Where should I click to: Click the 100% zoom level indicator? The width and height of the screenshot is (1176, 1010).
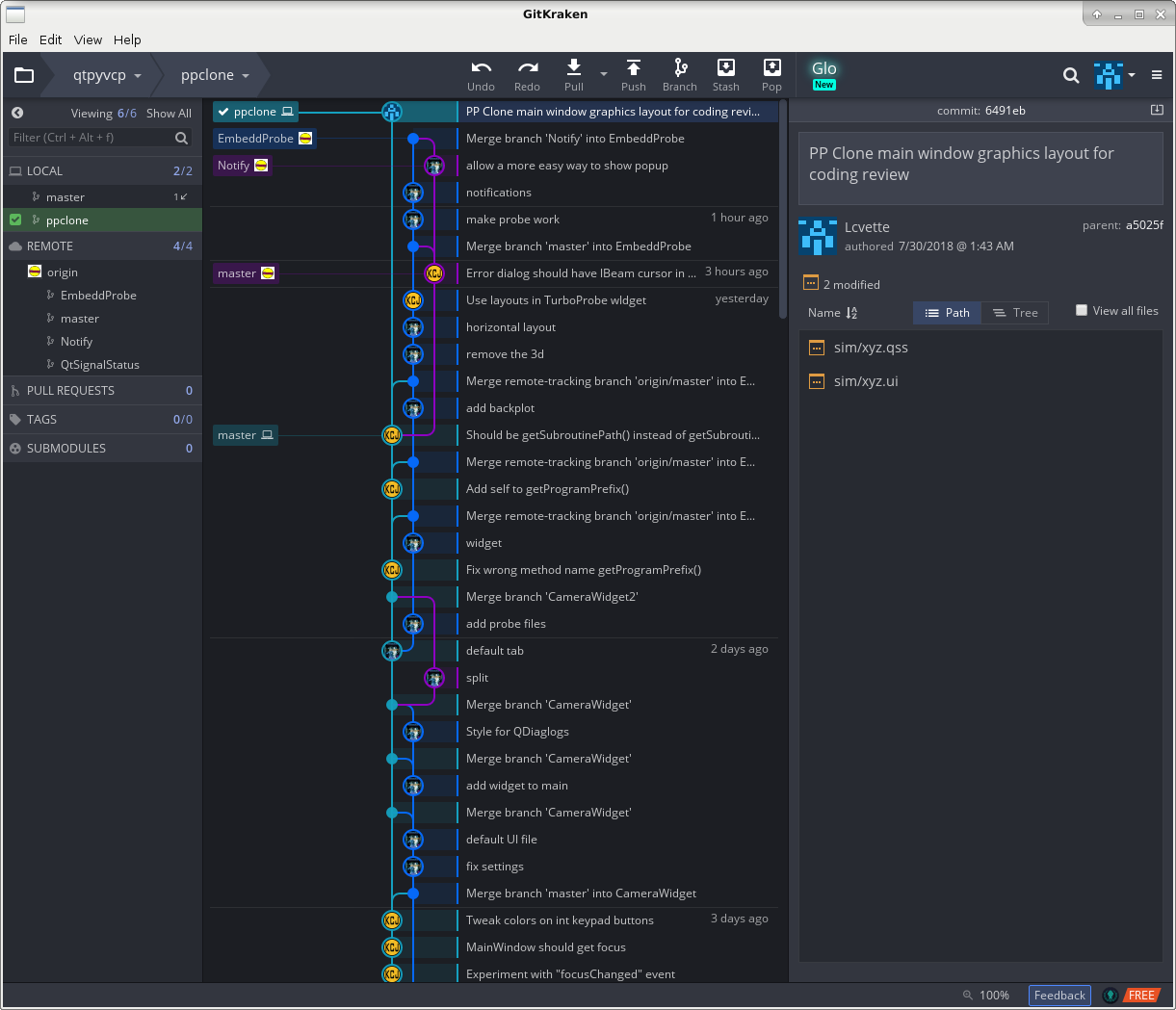[x=994, y=995]
